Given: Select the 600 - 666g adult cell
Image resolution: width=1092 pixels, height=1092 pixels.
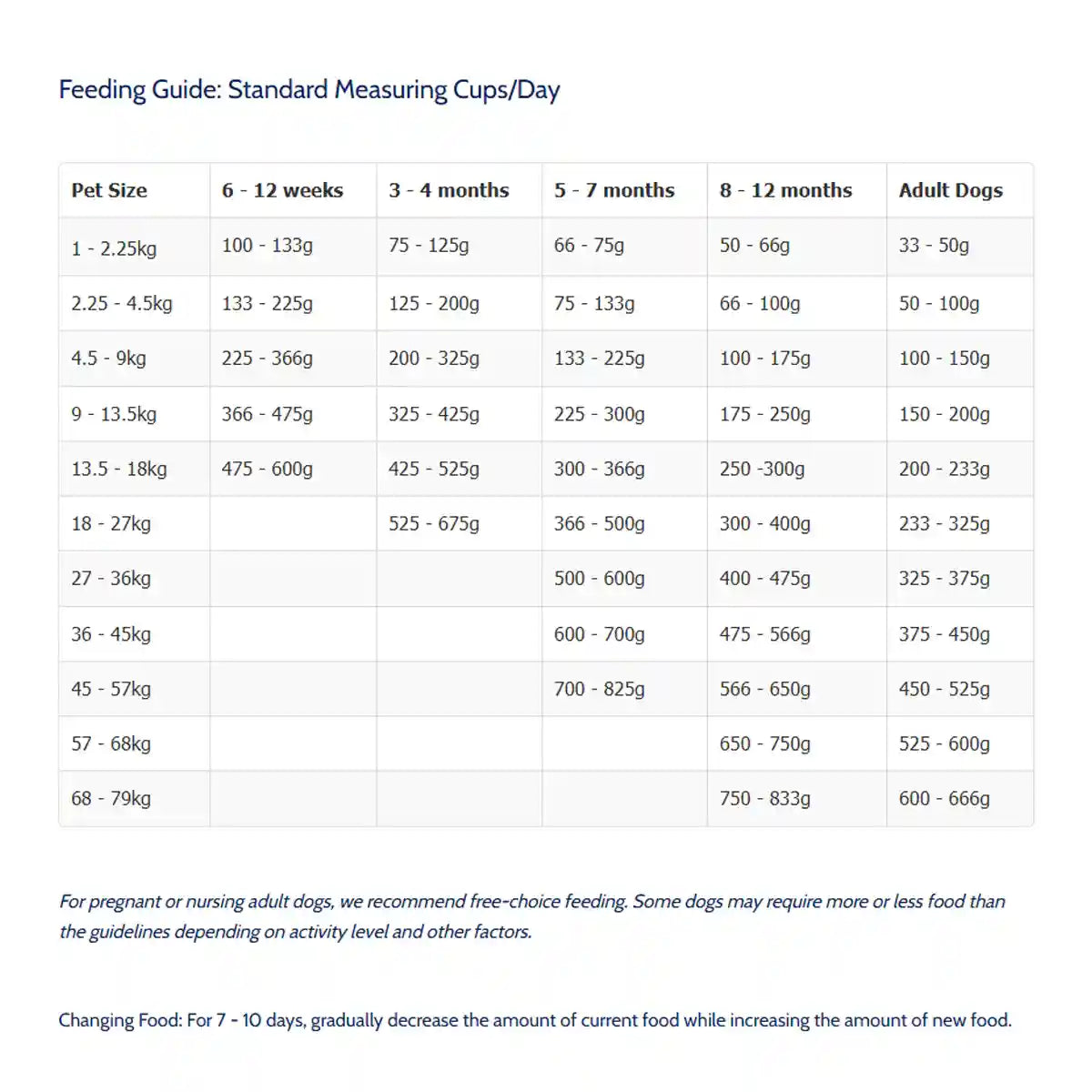Looking at the screenshot, I should point(944,798).
